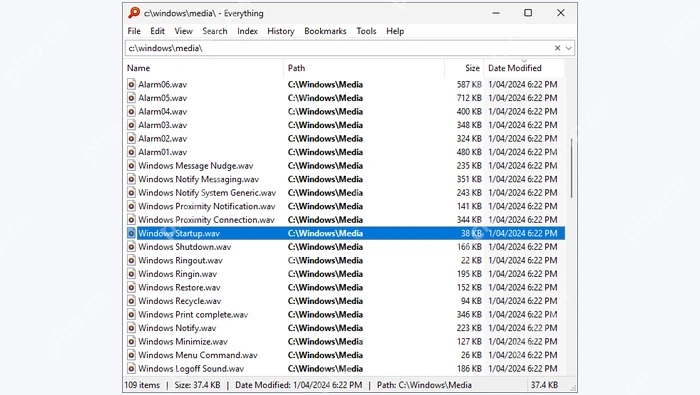
Task: Clear the search box with X
Action: [x=557, y=48]
